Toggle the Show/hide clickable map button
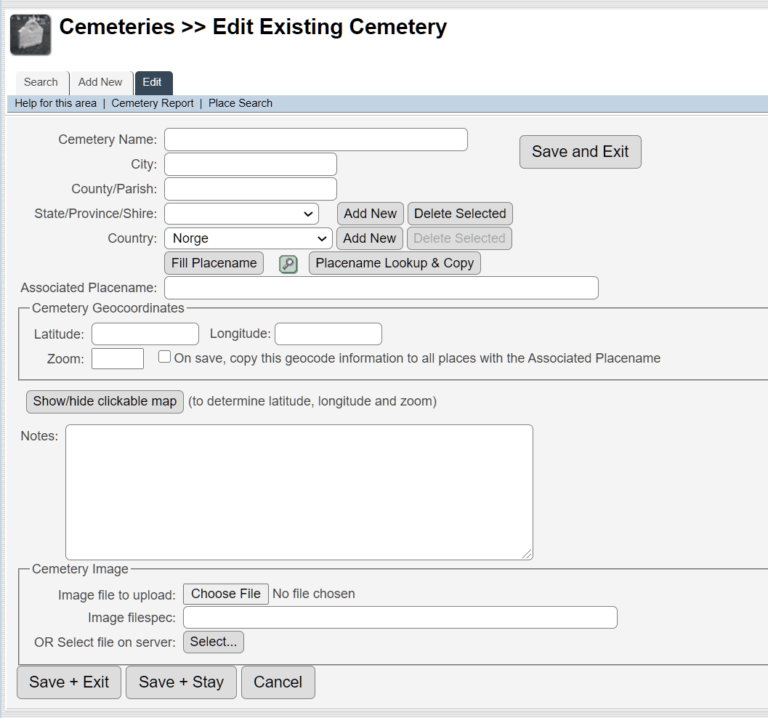Image resolution: width=768 pixels, height=718 pixels. point(105,401)
